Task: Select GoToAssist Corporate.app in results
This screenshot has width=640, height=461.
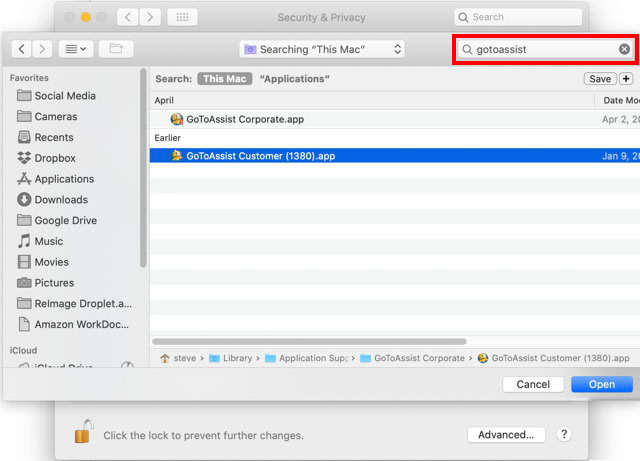Action: (x=395, y=119)
